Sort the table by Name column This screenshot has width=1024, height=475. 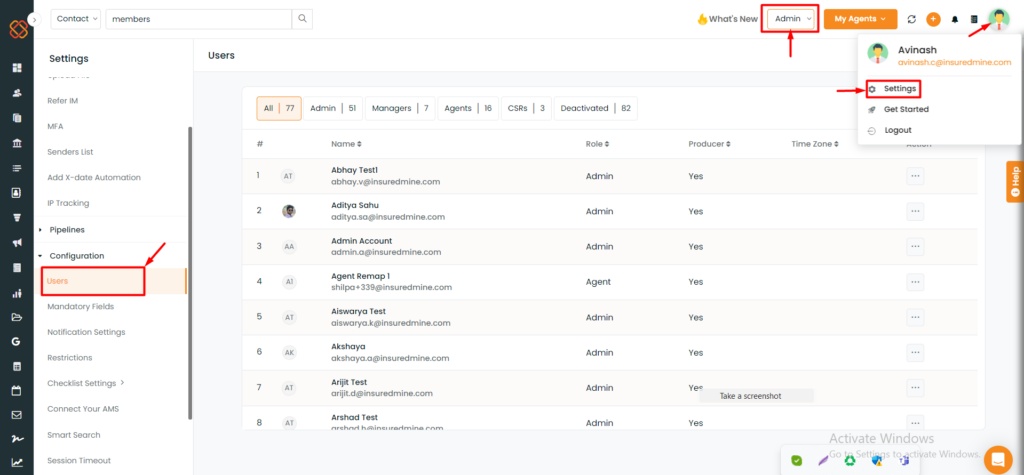[346, 144]
